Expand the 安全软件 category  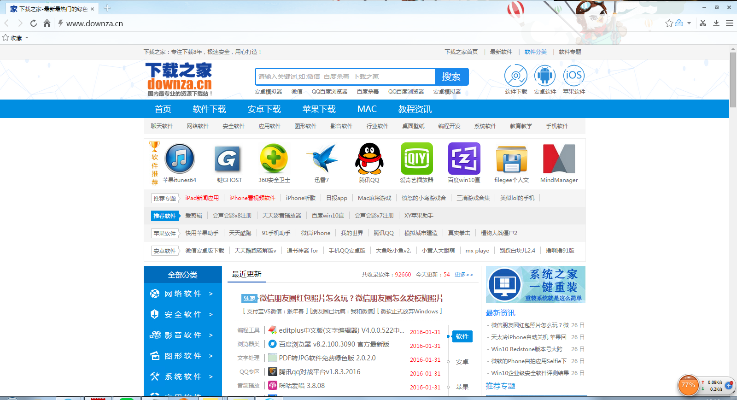pyautogui.click(x=183, y=315)
